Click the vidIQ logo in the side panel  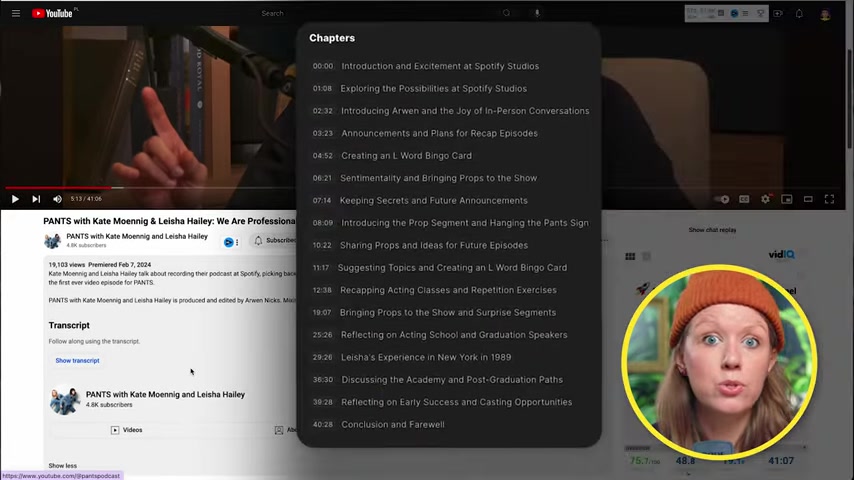(781, 254)
